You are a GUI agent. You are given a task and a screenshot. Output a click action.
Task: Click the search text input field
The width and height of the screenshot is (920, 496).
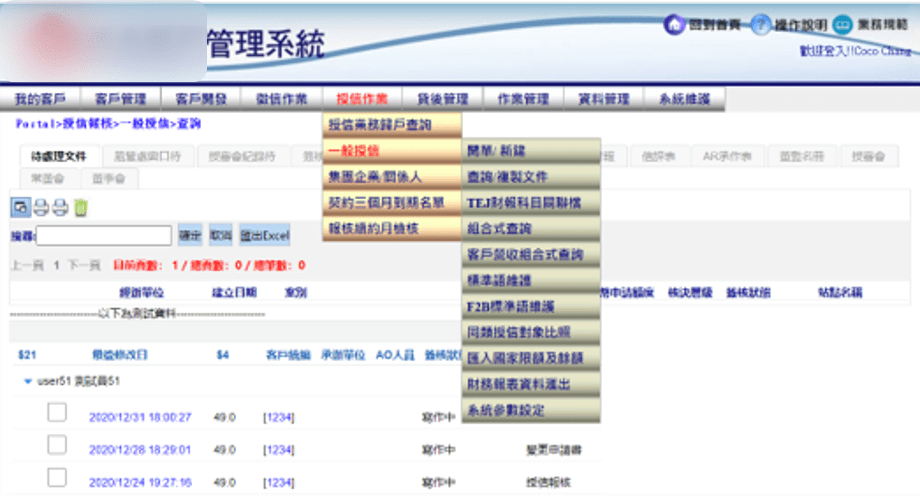(x=104, y=236)
